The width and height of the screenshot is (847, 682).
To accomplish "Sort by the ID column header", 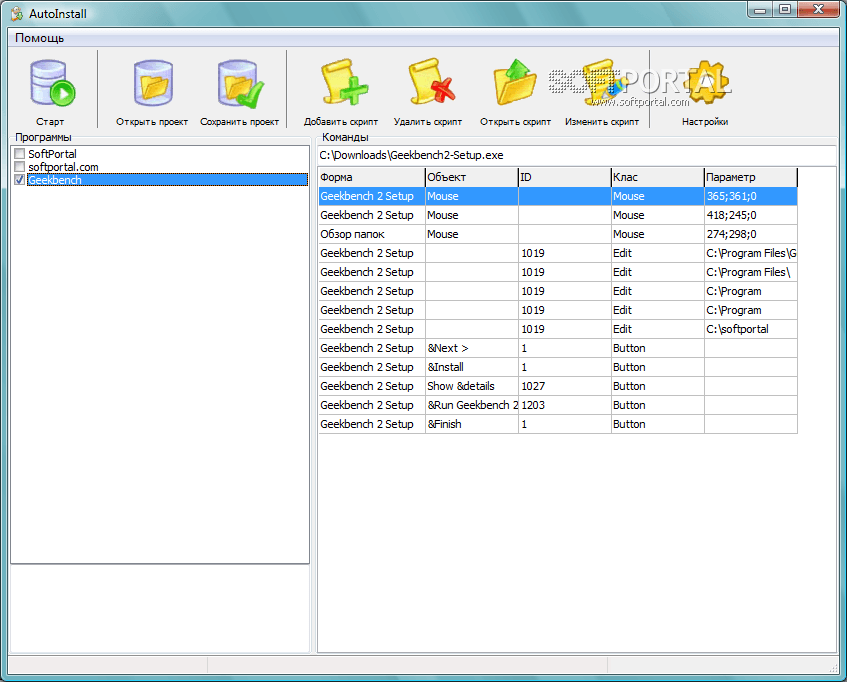I will 564,177.
